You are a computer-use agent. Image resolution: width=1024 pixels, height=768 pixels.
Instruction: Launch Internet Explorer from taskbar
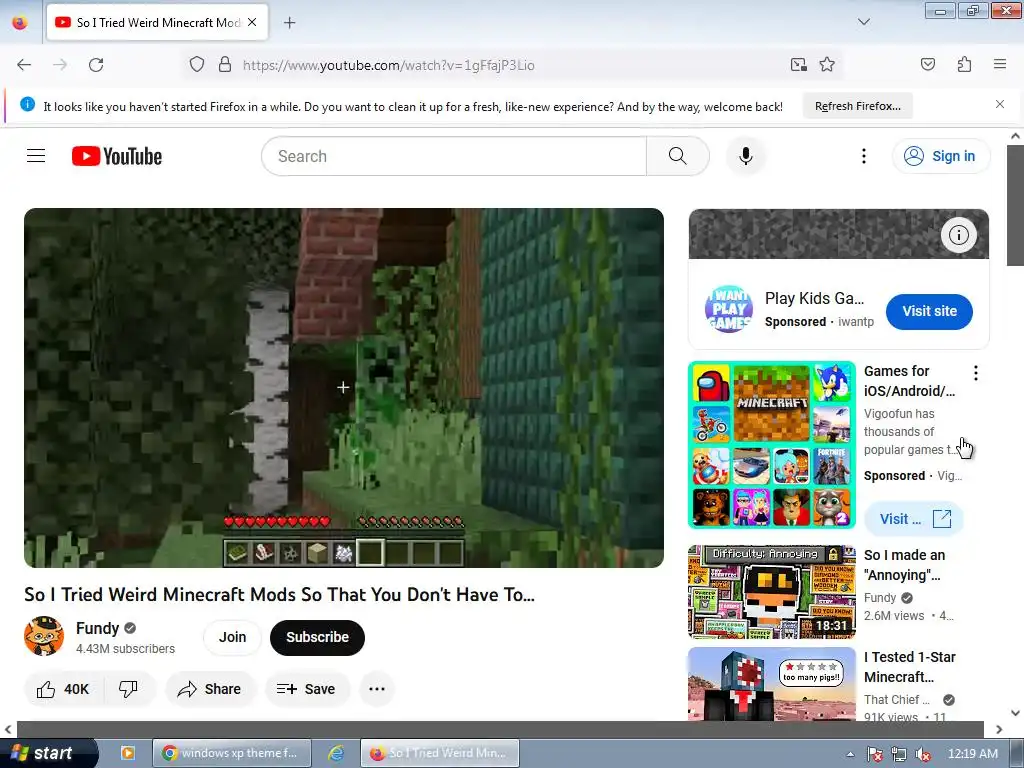[x=336, y=753]
